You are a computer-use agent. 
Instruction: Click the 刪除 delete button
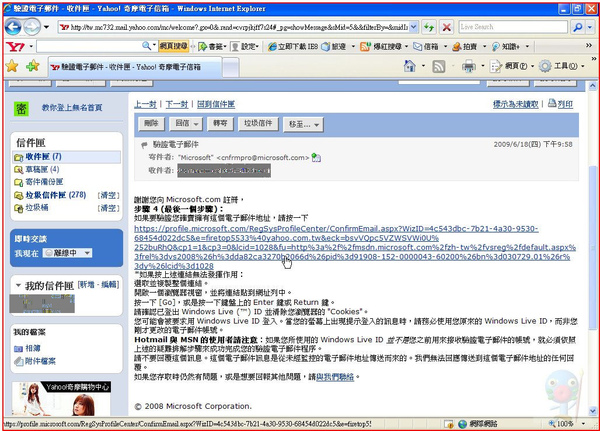(151, 124)
